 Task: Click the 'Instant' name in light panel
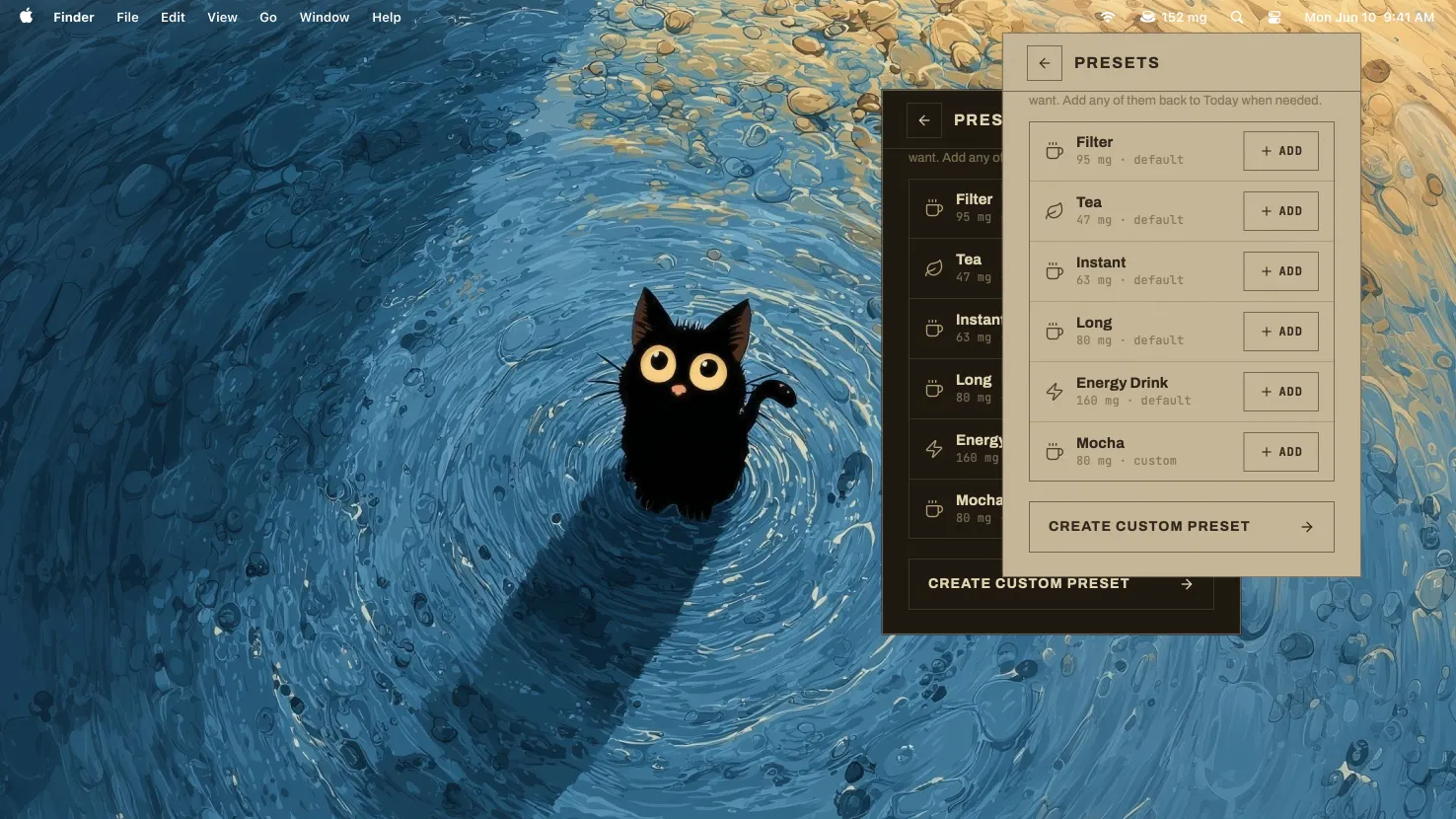click(1101, 262)
